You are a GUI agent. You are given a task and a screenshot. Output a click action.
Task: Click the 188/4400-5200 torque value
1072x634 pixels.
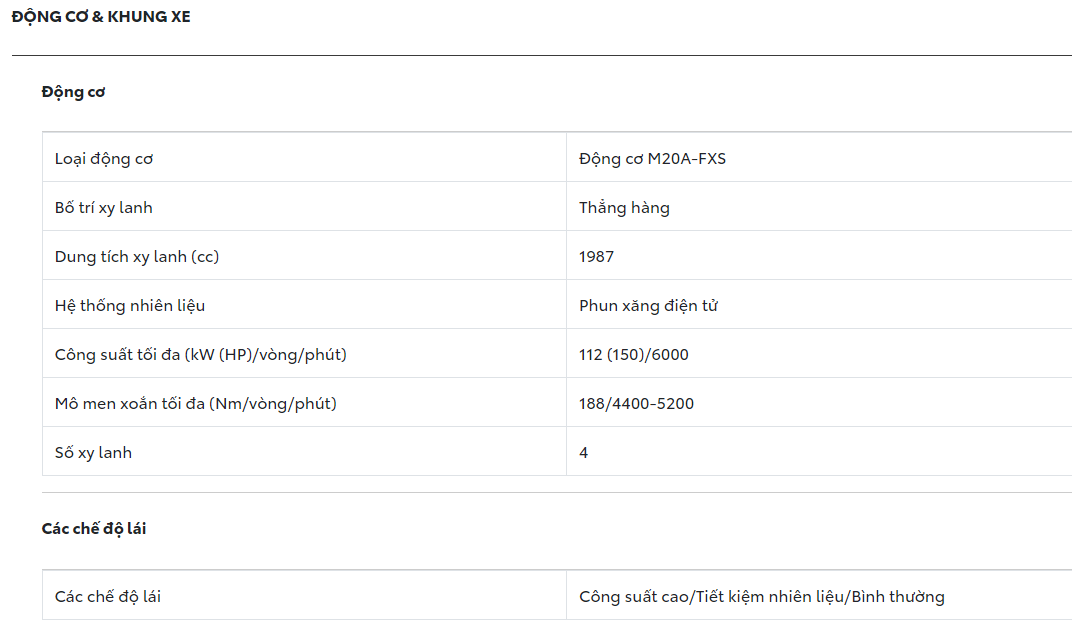[636, 403]
